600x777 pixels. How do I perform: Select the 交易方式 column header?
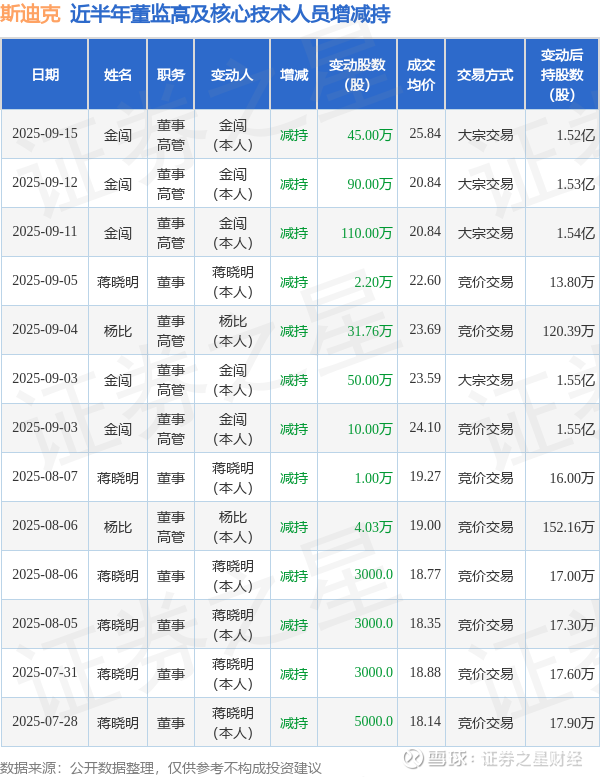pyautogui.click(x=485, y=75)
